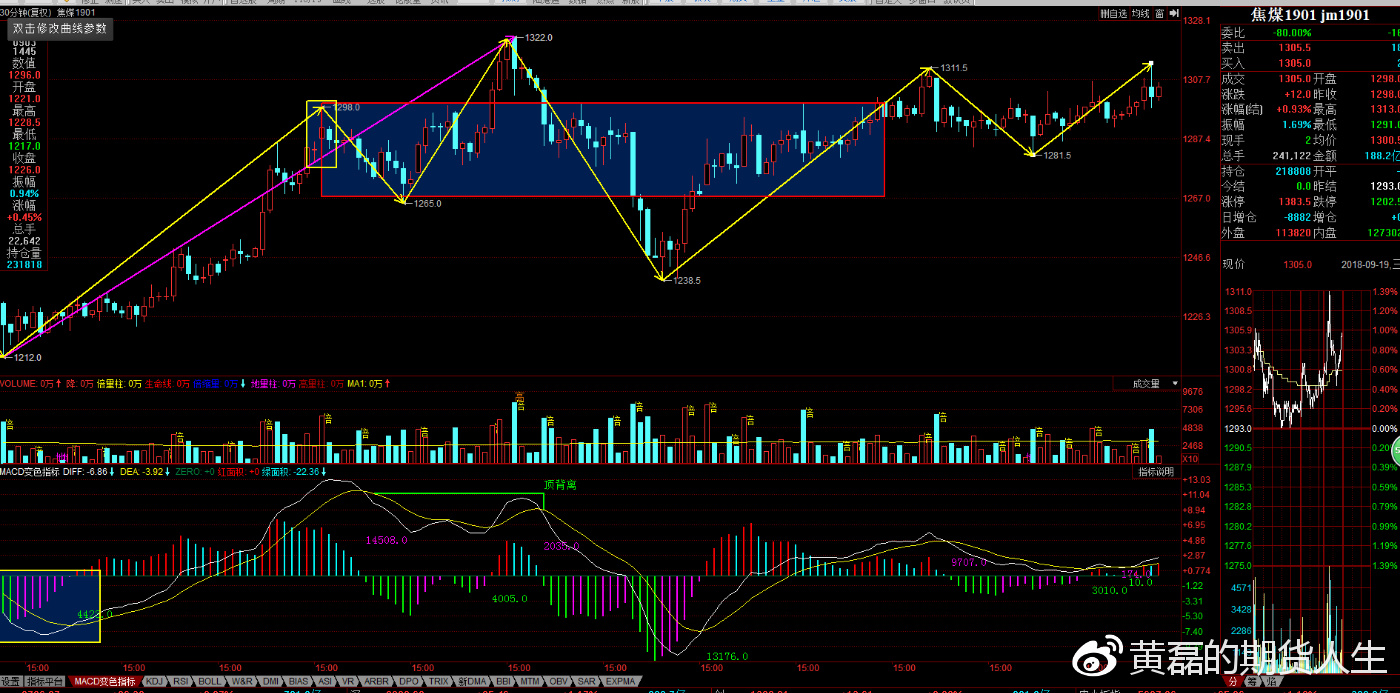Open the ASI indicator tab
The image size is (1400, 693).
click(325, 682)
